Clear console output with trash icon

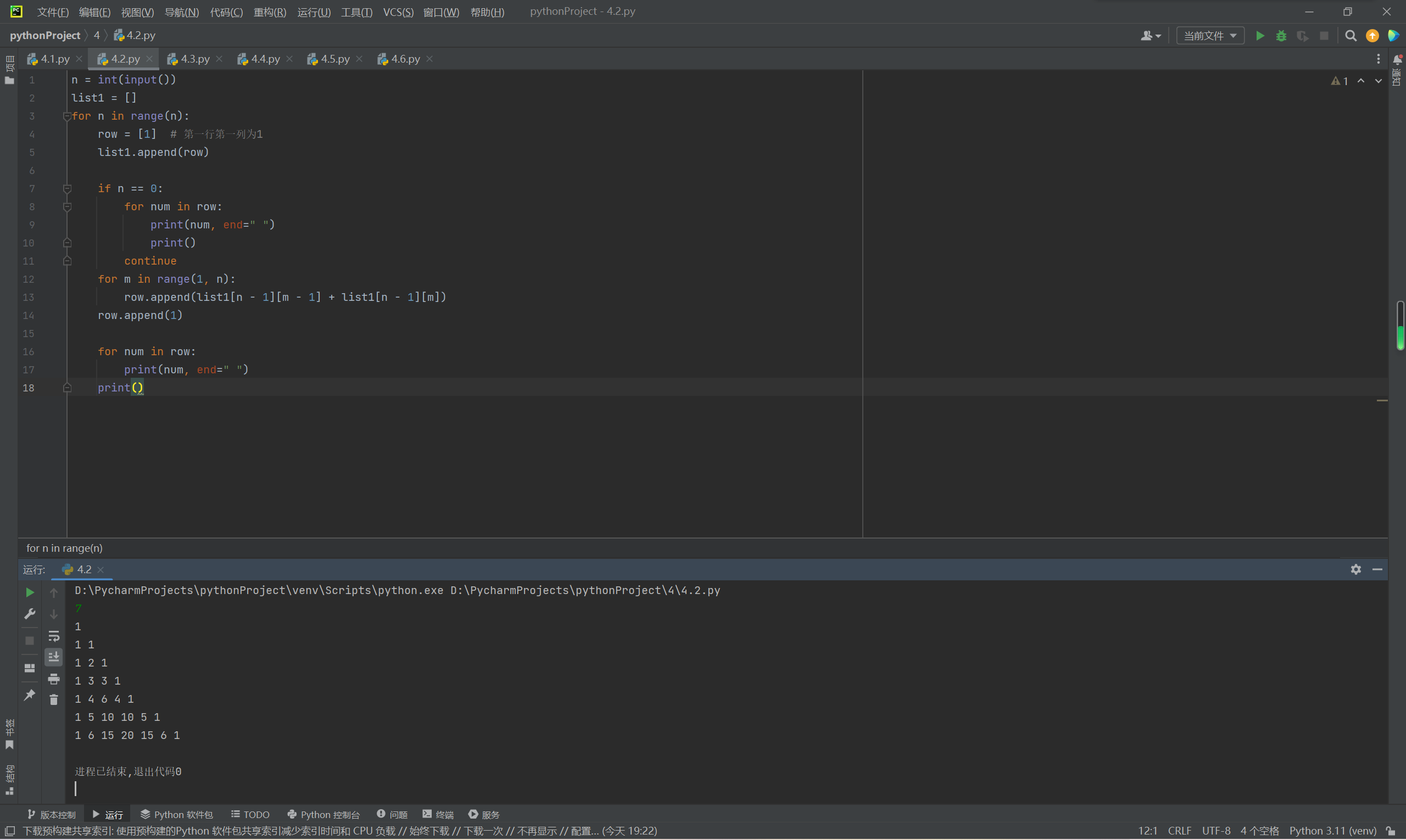[x=54, y=700]
